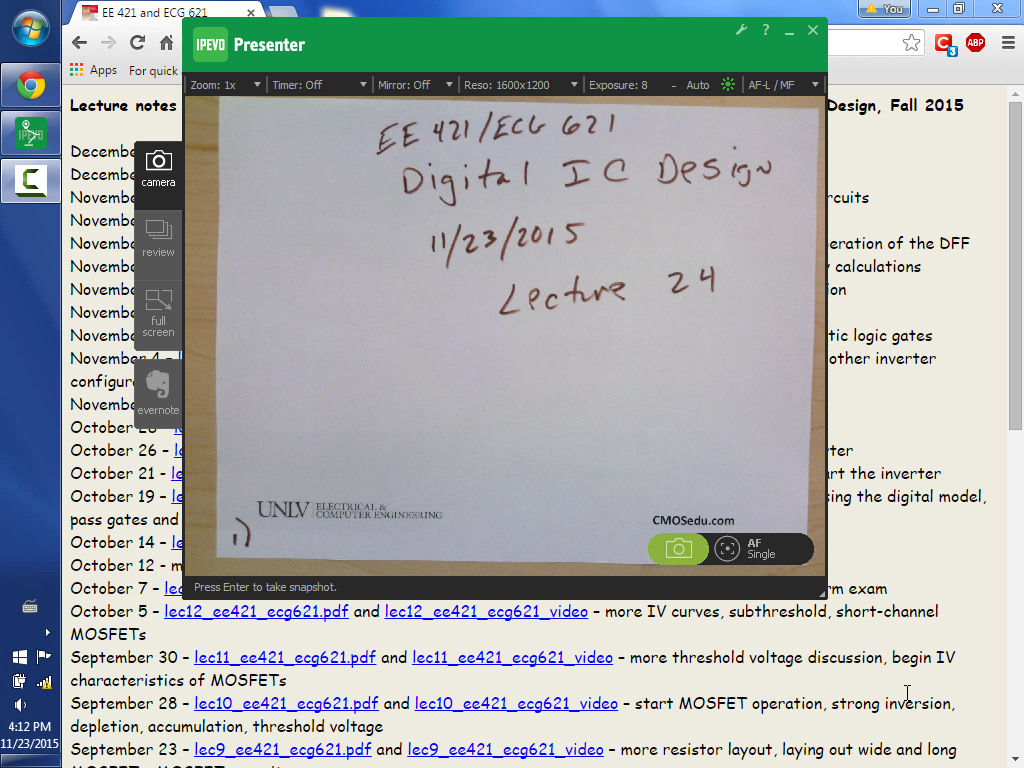This screenshot has width=1024, height=768.
Task: Open Chrome hamburger menu
Action: [x=1008, y=43]
